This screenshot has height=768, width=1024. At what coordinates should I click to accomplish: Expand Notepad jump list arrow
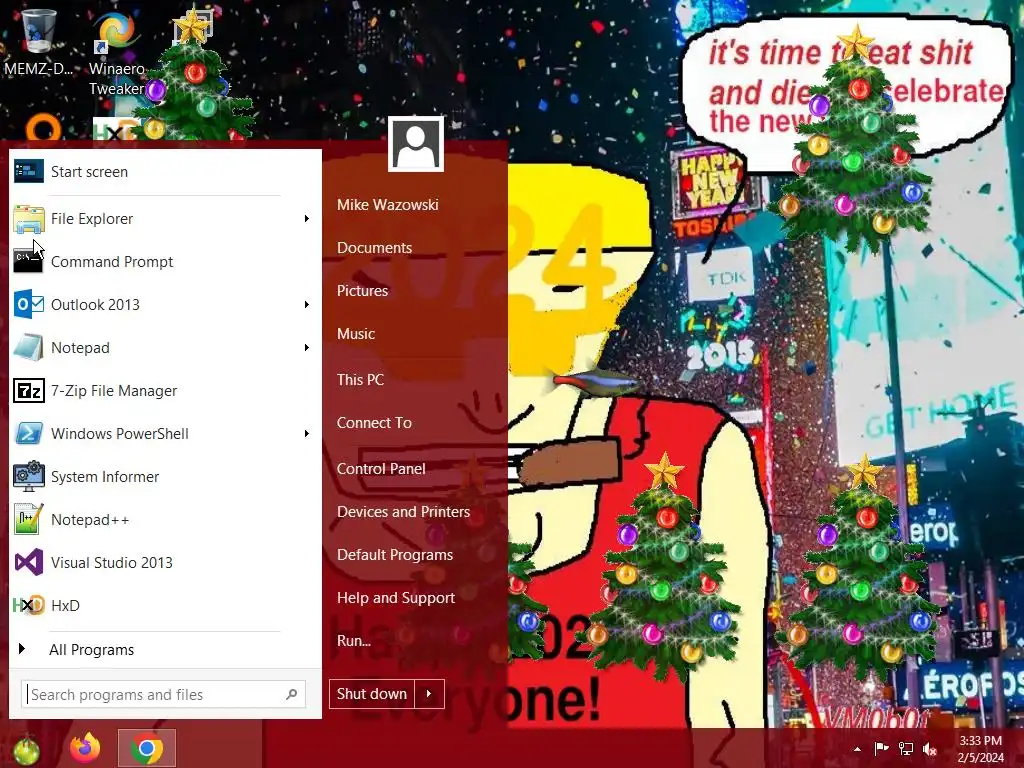[x=306, y=347]
